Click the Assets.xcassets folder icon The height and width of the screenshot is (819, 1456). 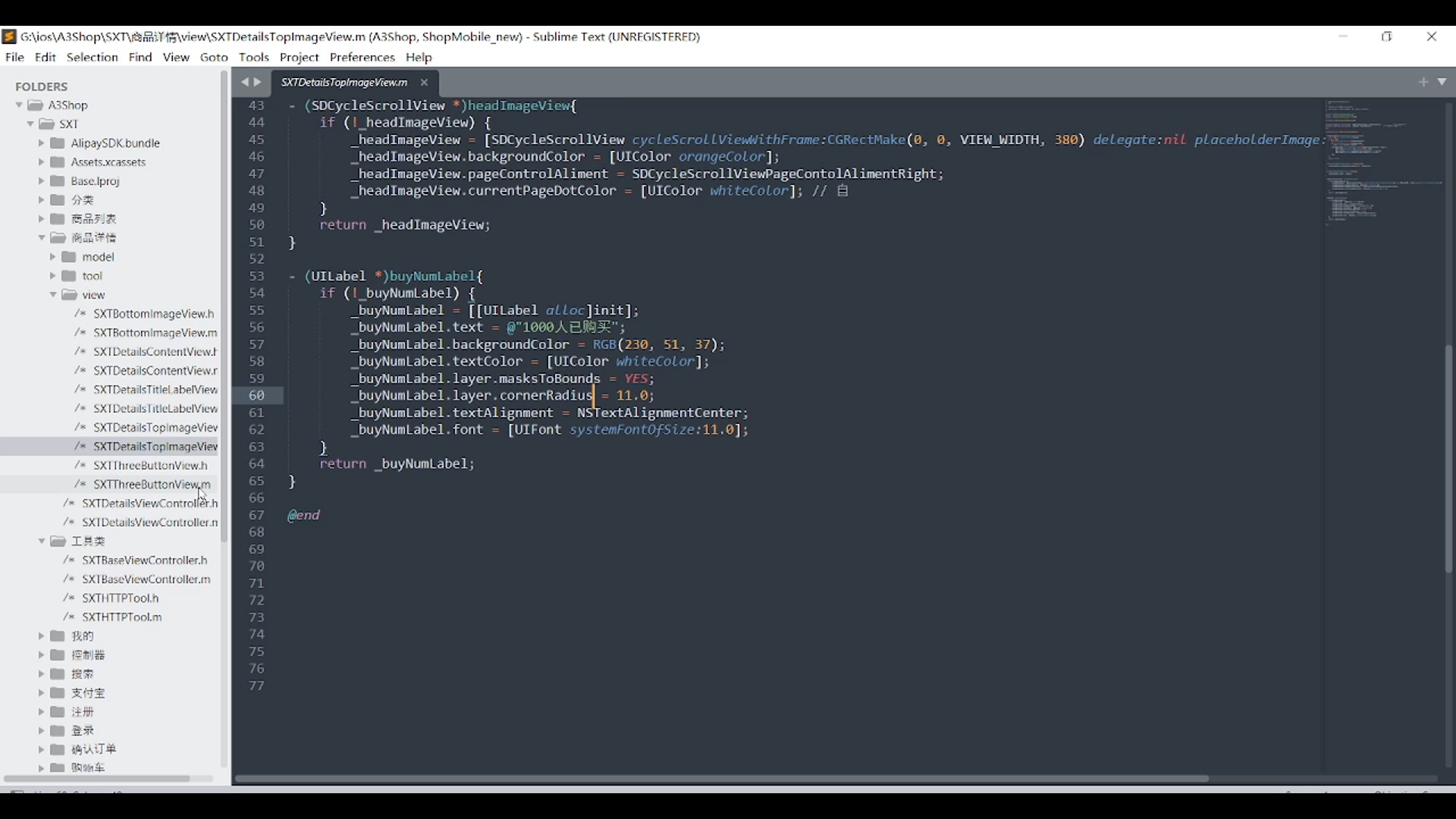[x=57, y=162]
